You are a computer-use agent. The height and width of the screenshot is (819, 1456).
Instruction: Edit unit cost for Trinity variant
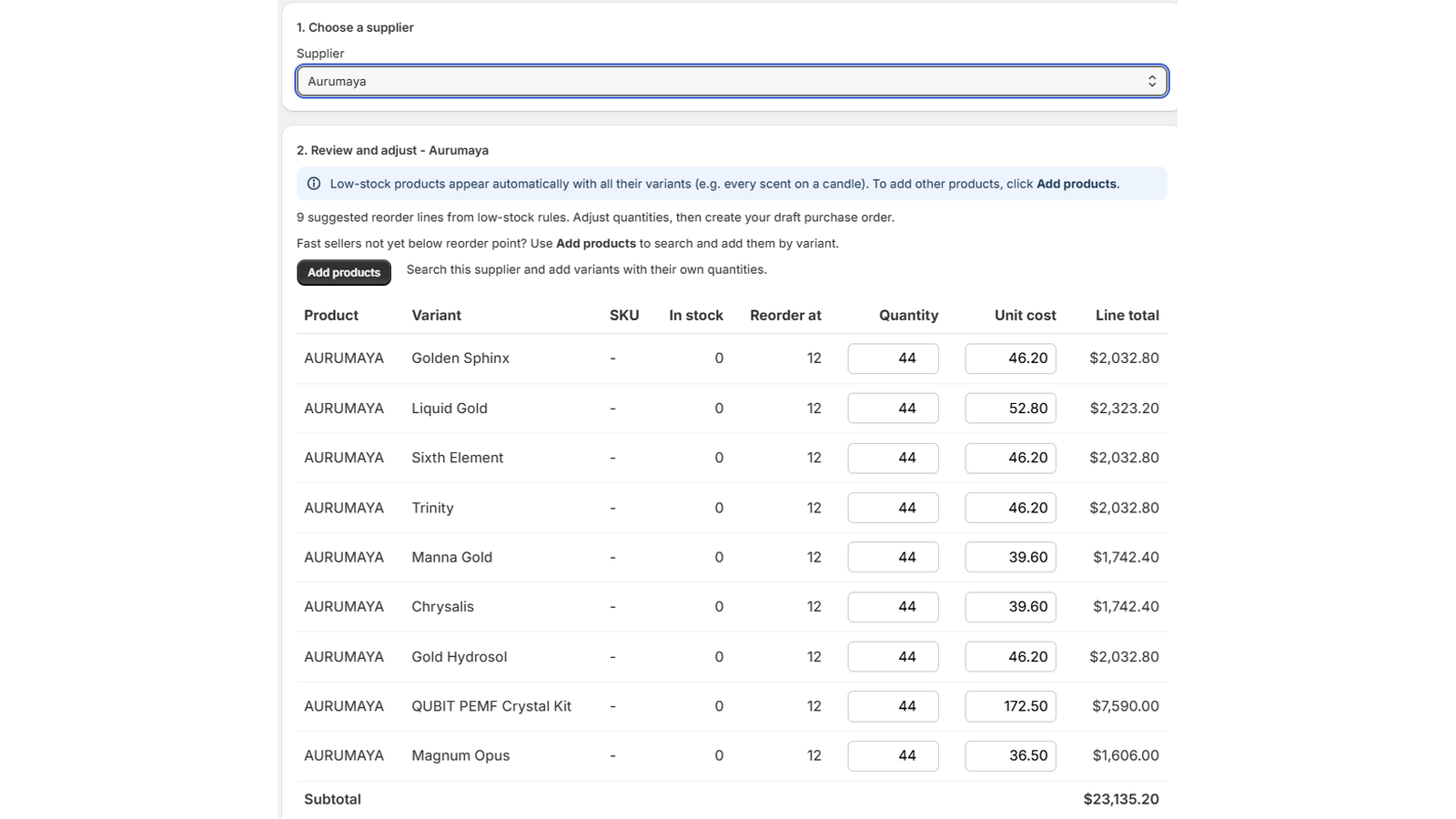coord(1010,508)
